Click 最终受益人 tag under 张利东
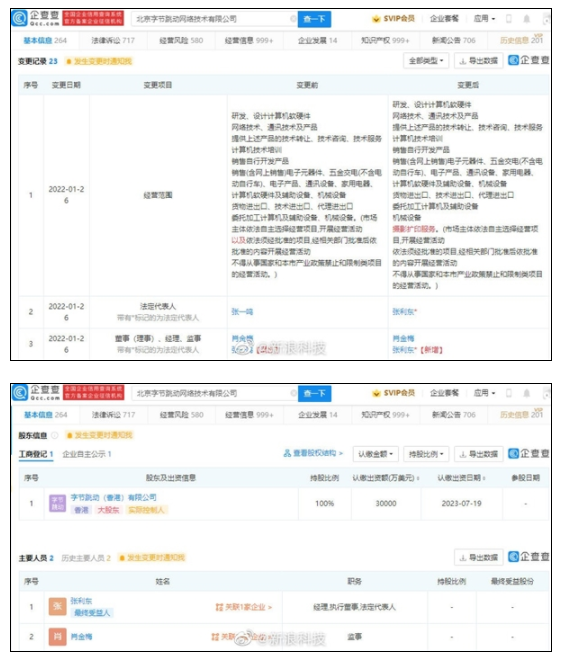The height and width of the screenshot is (661, 561). click(x=92, y=613)
